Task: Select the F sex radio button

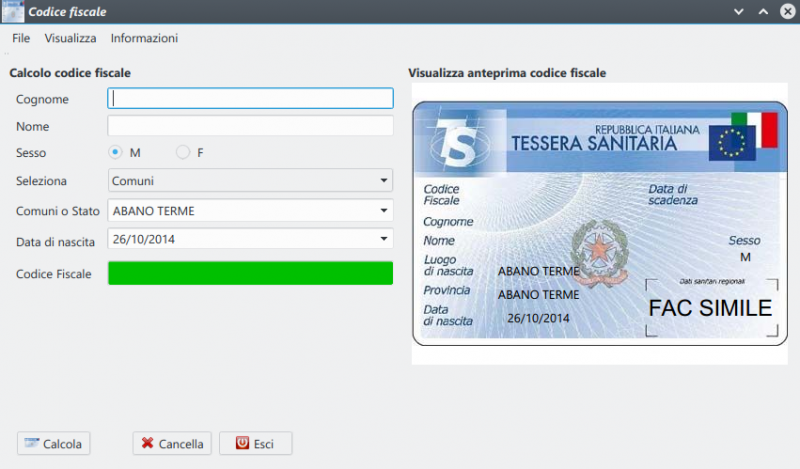Action: [x=183, y=153]
